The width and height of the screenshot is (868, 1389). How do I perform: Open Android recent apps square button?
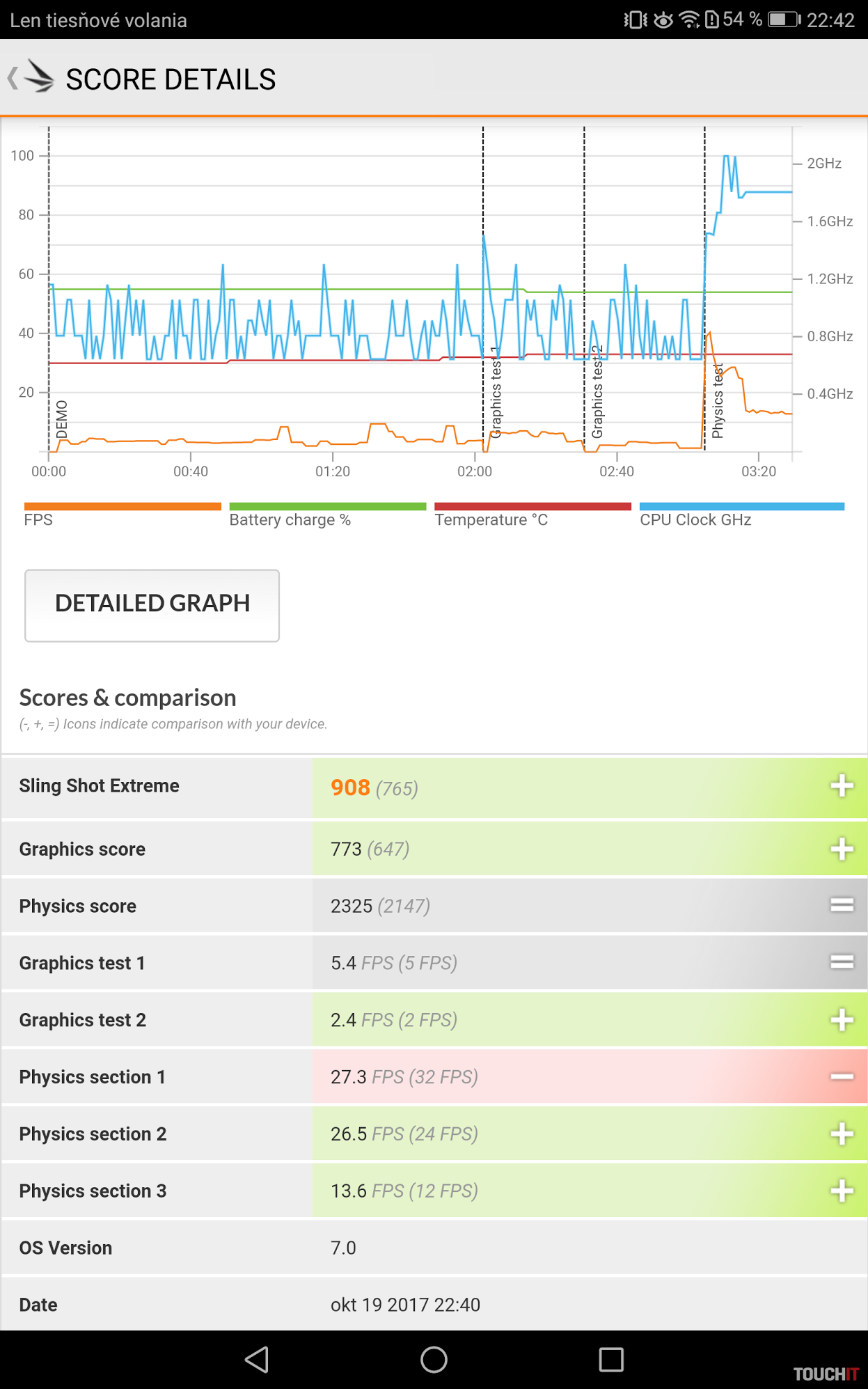[610, 1359]
